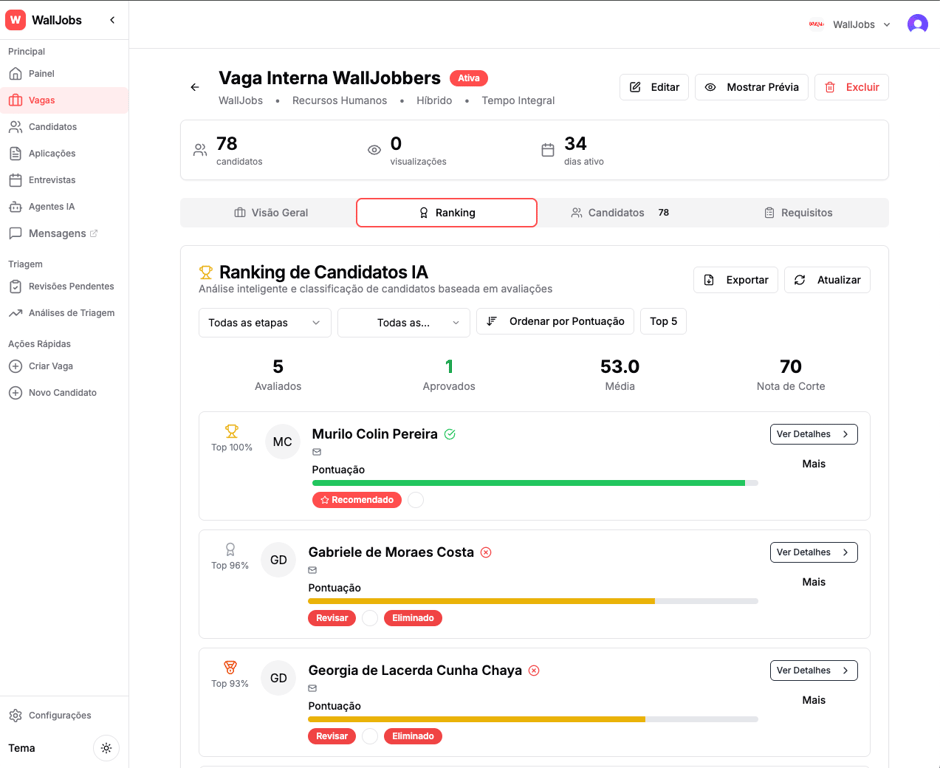The width and height of the screenshot is (940, 768).
Task: Toggle the circle next to Recomendado badge
Action: pos(416,499)
